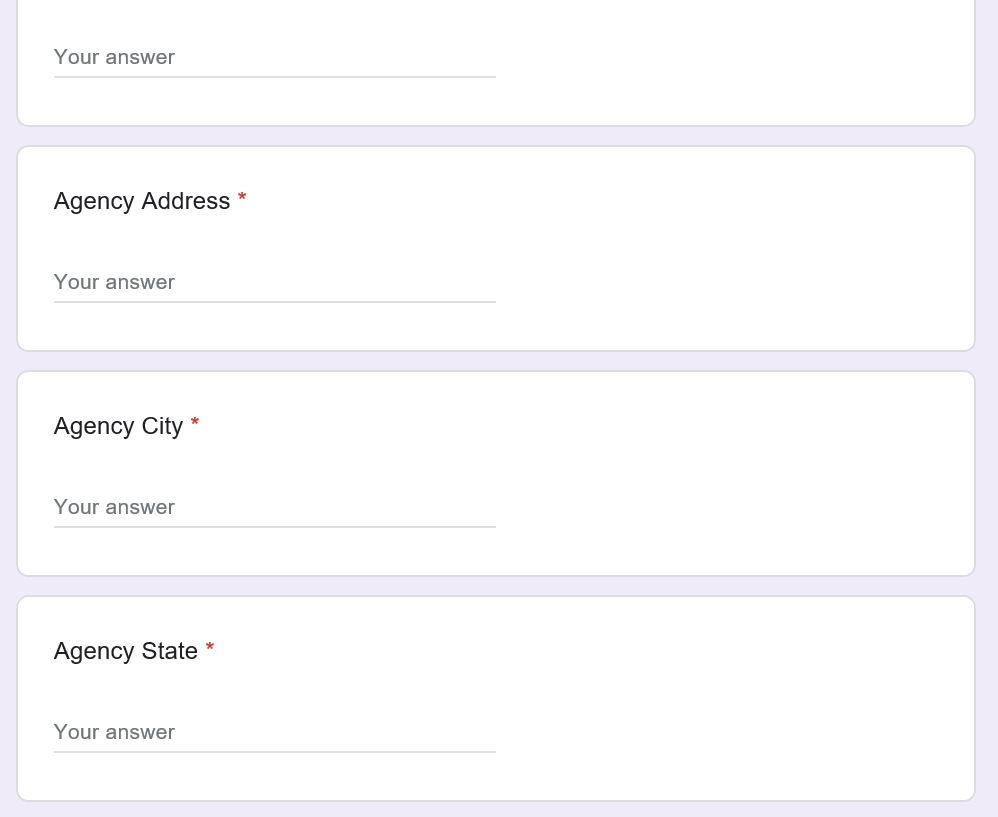
Task: Click the red asterisk after Agency State
Action: point(210,649)
